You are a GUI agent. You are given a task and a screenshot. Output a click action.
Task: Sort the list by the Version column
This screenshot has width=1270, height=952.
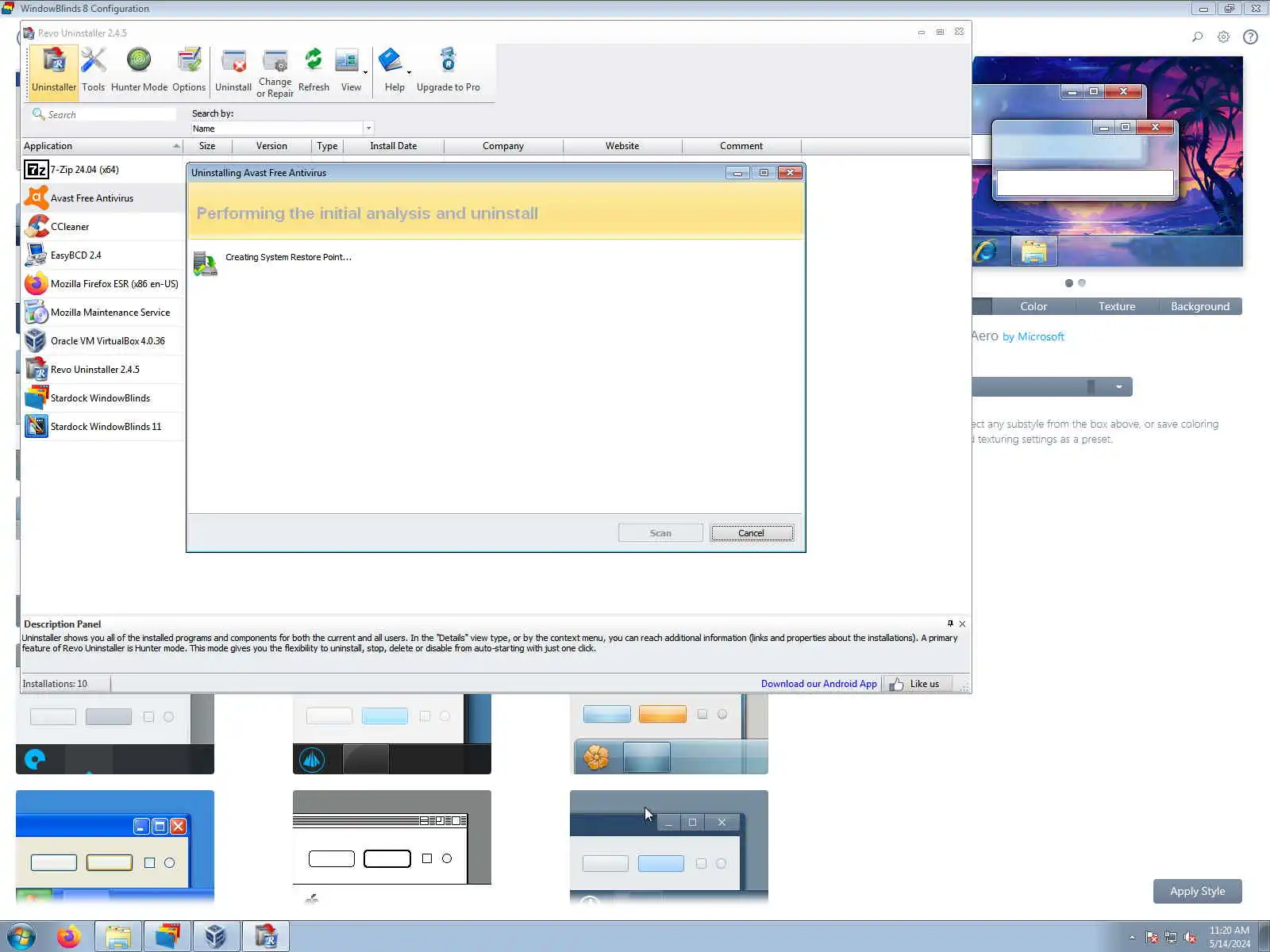click(271, 146)
